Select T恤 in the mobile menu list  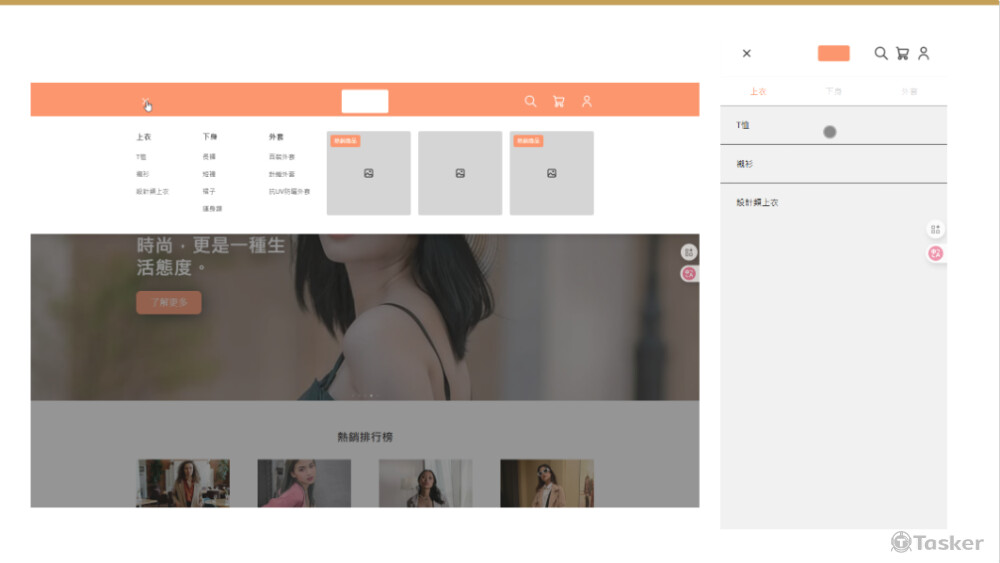click(744, 125)
